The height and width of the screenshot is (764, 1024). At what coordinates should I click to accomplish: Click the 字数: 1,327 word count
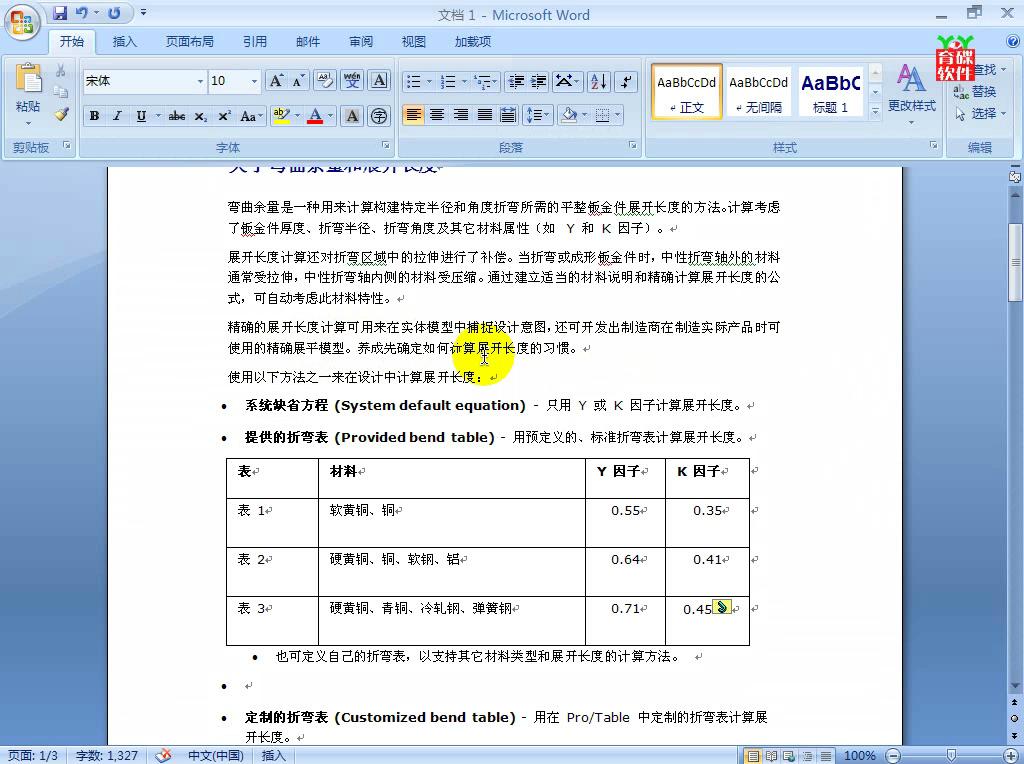pyautogui.click(x=106, y=756)
